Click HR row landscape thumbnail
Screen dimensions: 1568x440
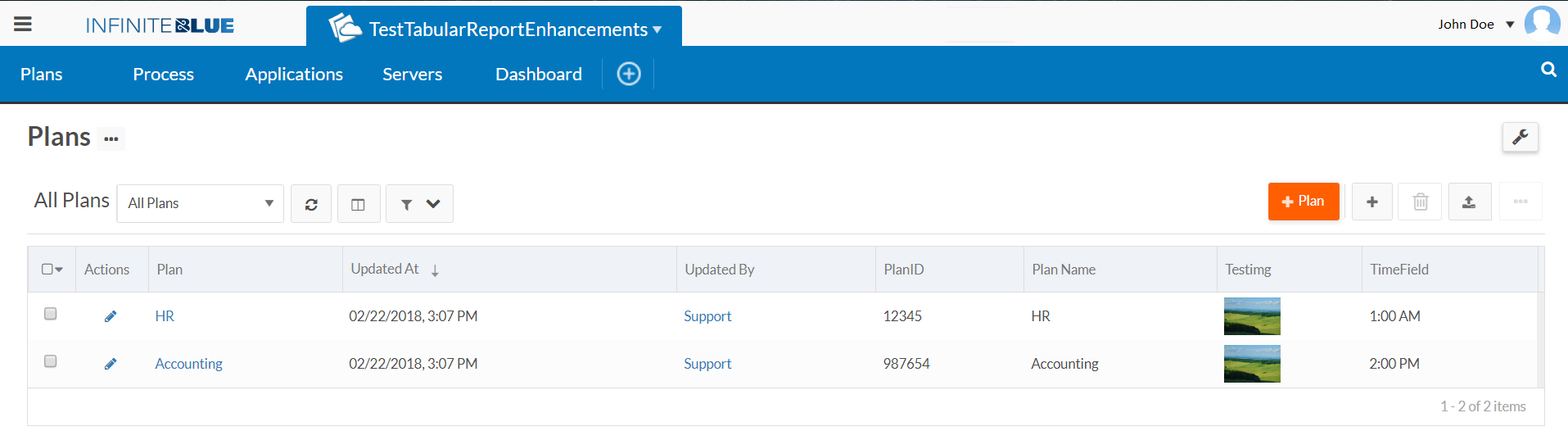pos(1252,316)
